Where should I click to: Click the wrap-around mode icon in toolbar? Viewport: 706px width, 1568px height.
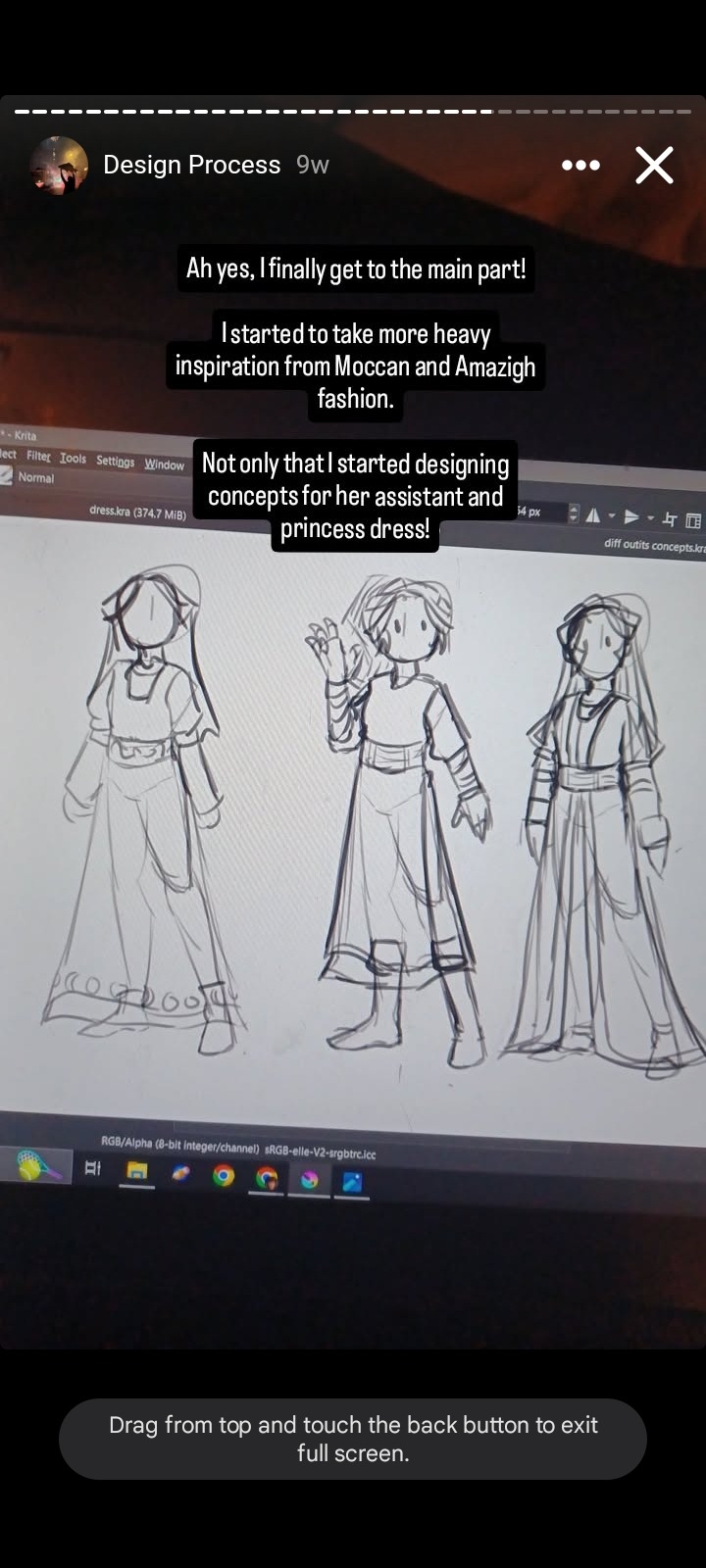670,519
